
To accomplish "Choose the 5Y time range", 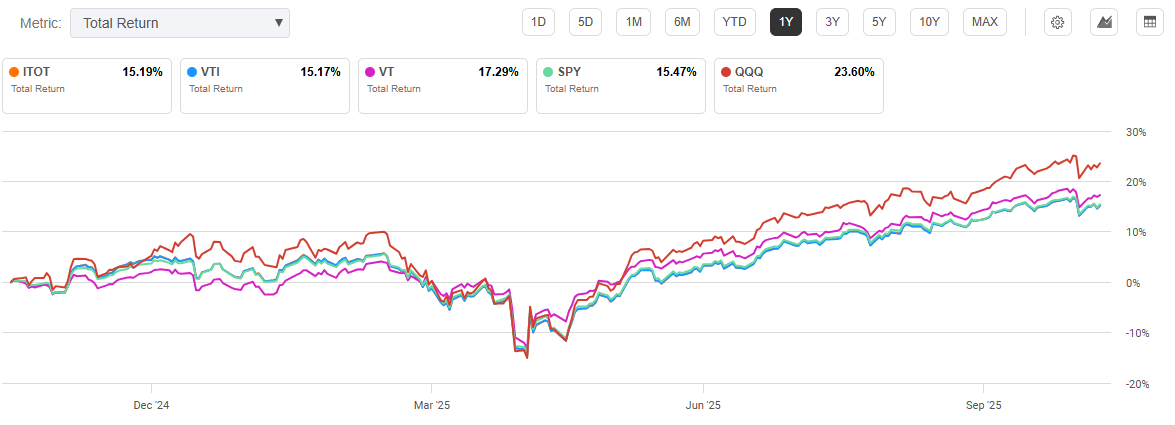I will [x=878, y=22].
